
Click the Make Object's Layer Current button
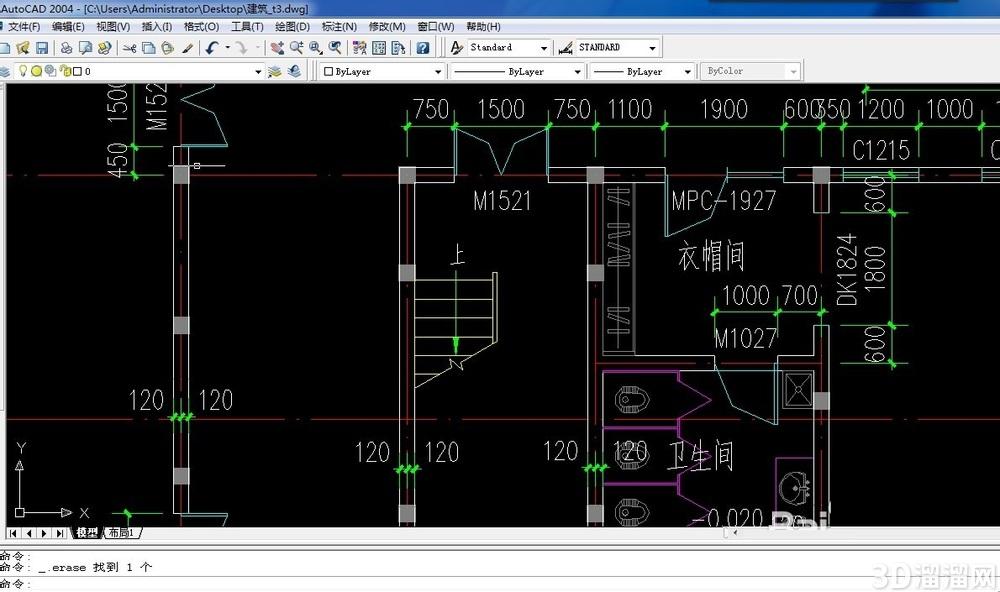click(x=275, y=71)
